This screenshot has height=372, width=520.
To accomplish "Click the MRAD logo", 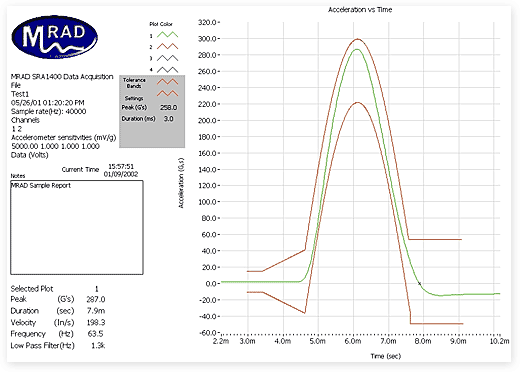I will click(55, 37).
